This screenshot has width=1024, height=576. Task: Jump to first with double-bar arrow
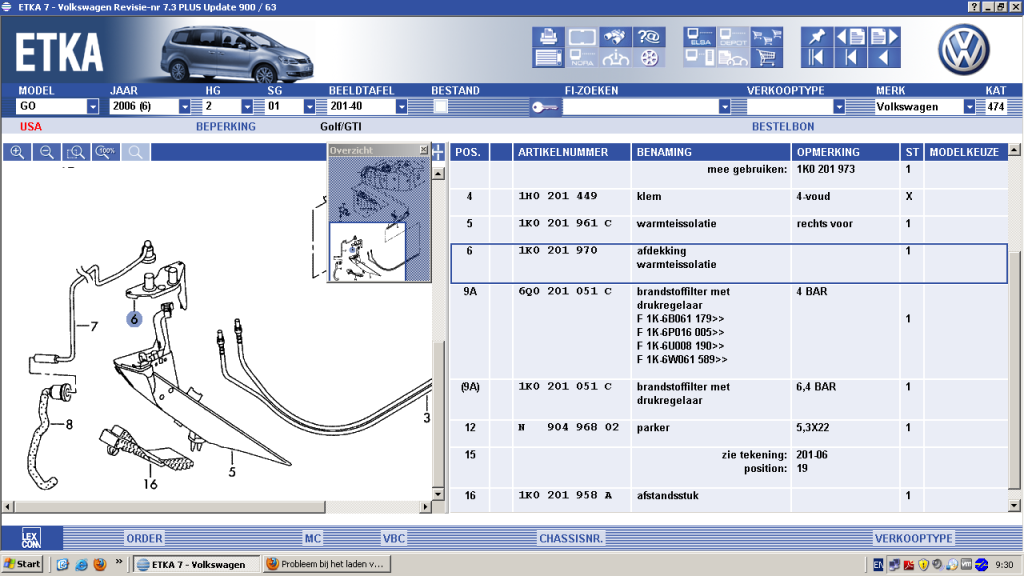(x=817, y=58)
